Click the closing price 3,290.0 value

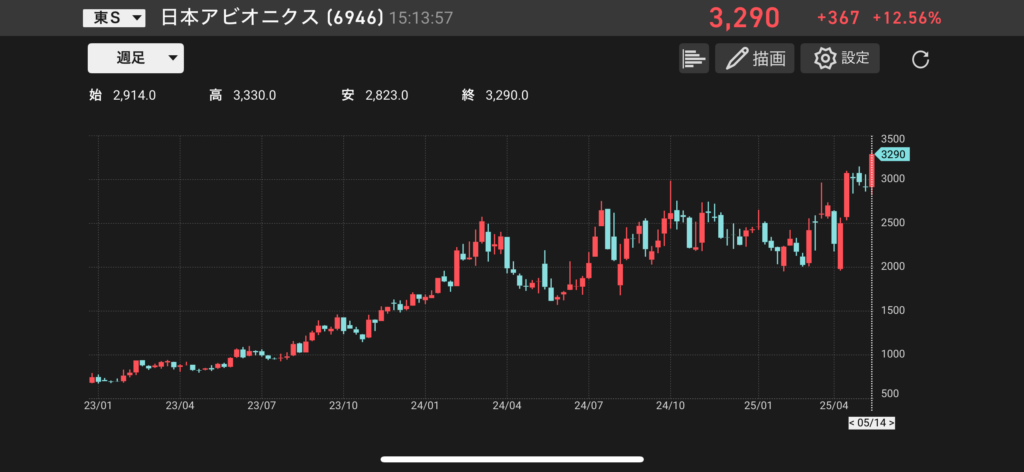click(x=507, y=96)
